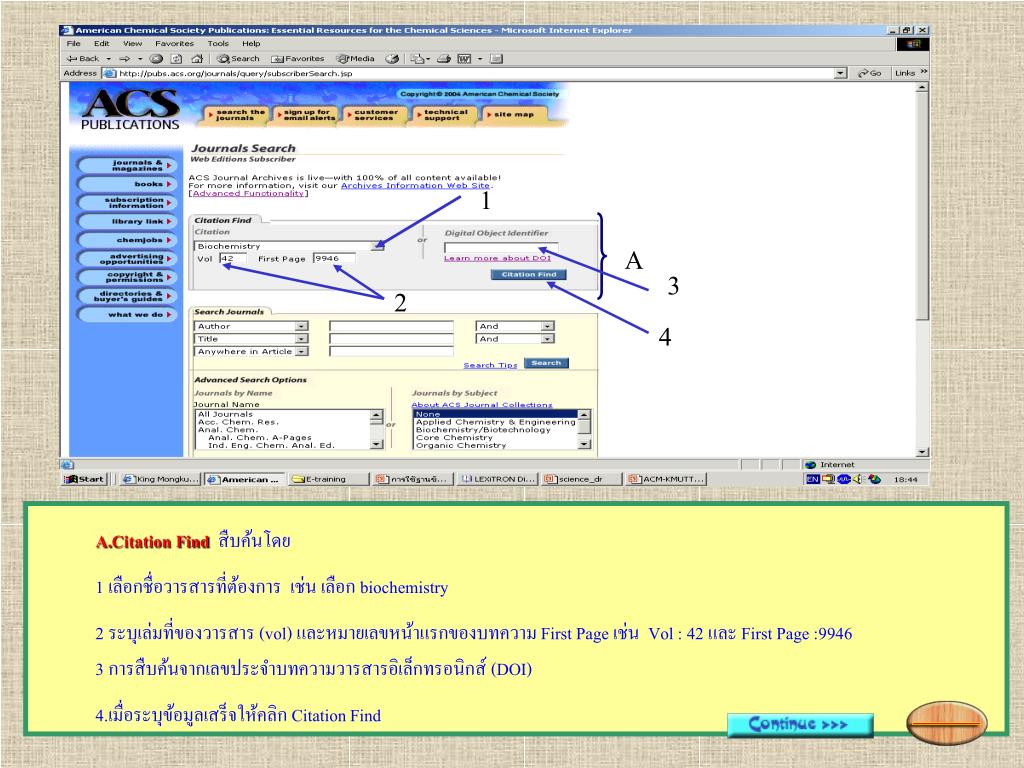This screenshot has width=1024, height=768.
Task: Click the blue Continue >>> button
Action: (x=799, y=725)
